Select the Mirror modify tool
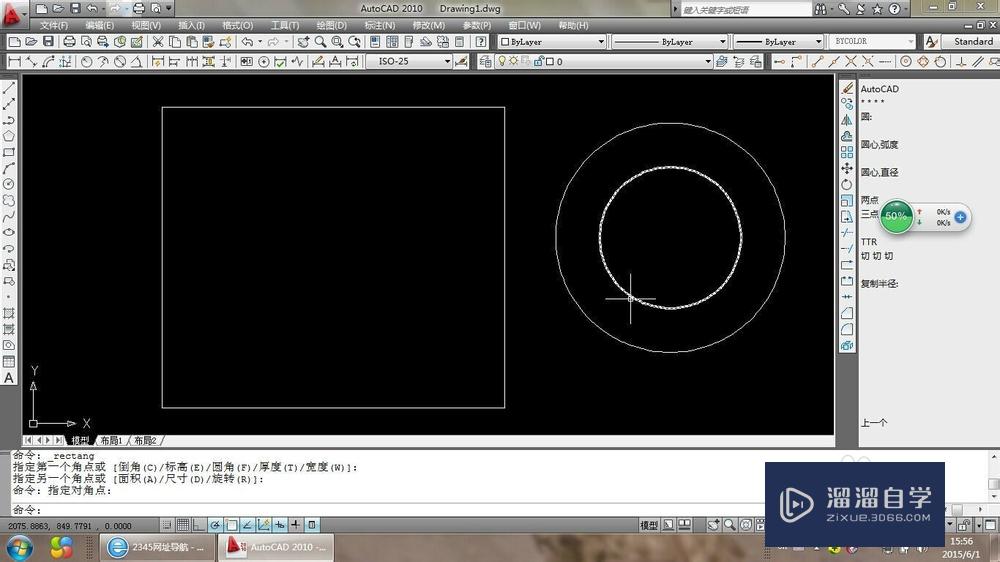The image size is (1000, 562). coord(847,120)
